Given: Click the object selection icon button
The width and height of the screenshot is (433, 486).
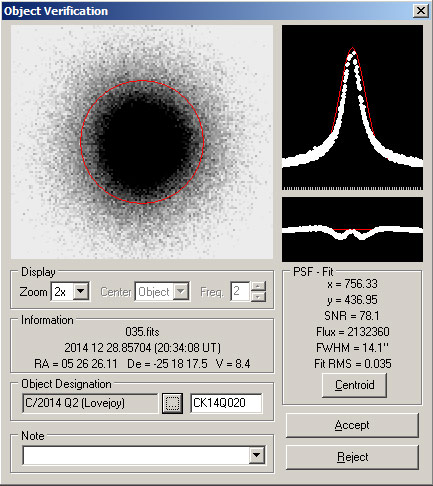Looking at the screenshot, I should click(x=172, y=403).
